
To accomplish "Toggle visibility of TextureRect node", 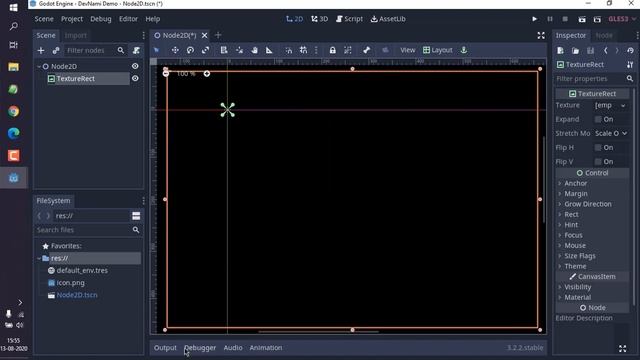I will (135, 78).
